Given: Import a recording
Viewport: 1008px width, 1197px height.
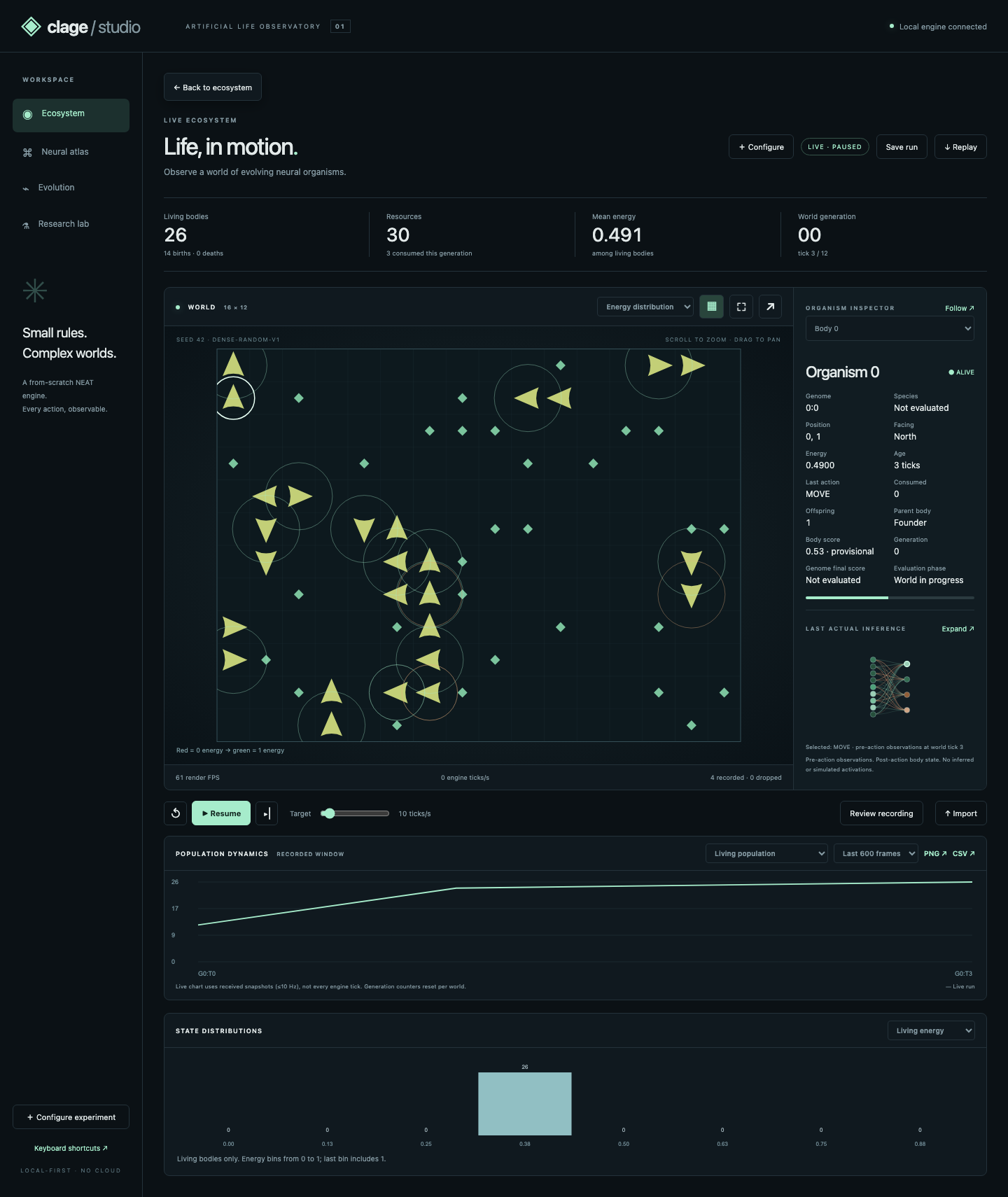Looking at the screenshot, I should (960, 813).
